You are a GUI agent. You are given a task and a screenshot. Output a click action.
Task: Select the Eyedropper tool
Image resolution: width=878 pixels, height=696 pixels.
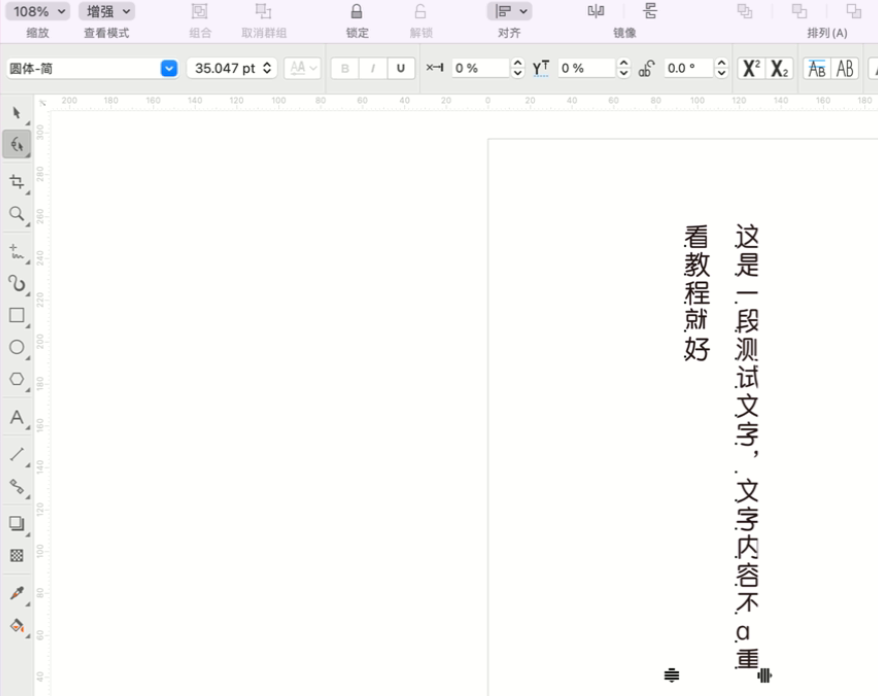16,593
